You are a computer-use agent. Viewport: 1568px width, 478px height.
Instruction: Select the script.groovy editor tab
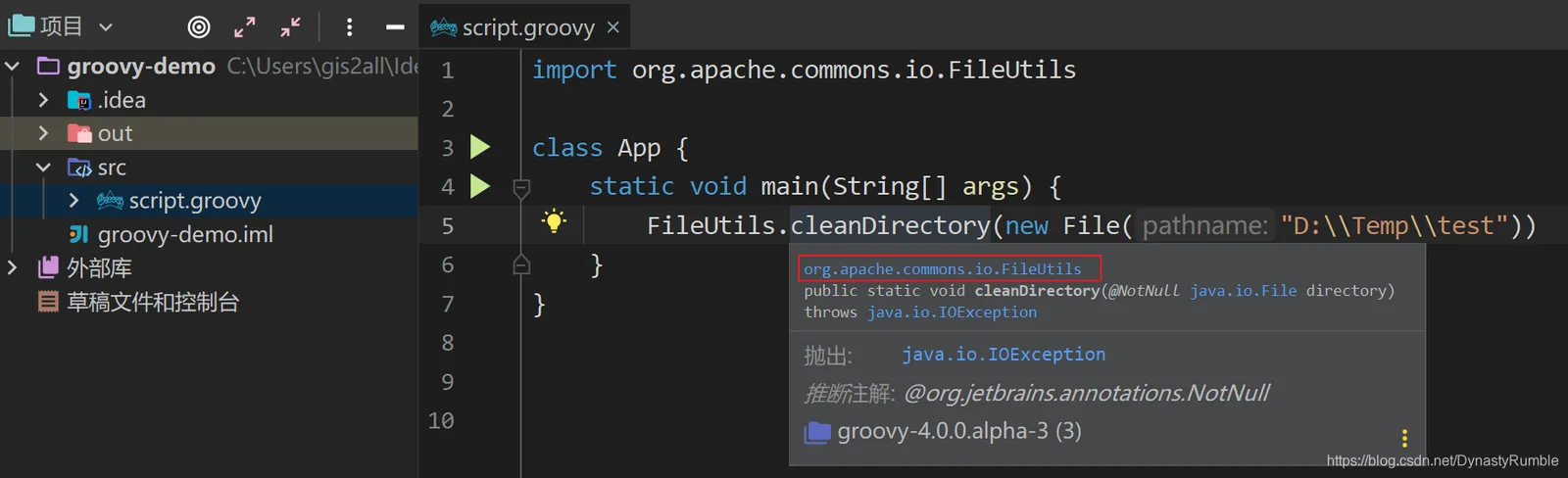pos(513,27)
